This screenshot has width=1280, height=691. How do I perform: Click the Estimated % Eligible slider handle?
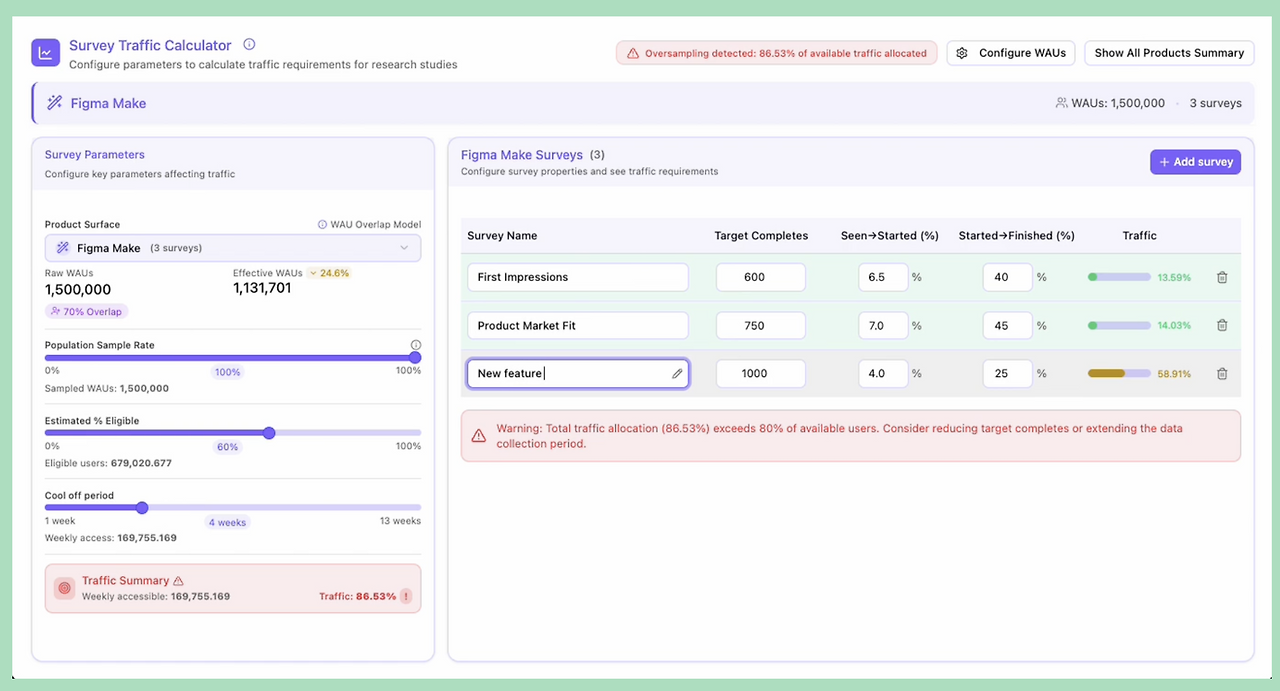click(x=269, y=433)
